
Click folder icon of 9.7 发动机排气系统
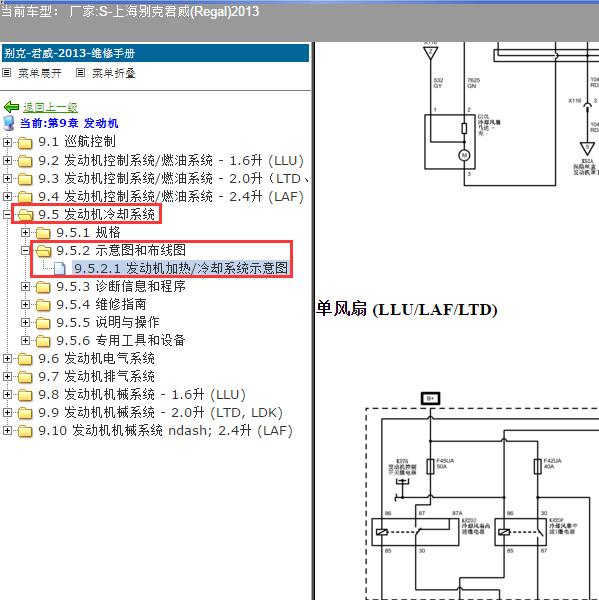click(x=25, y=377)
